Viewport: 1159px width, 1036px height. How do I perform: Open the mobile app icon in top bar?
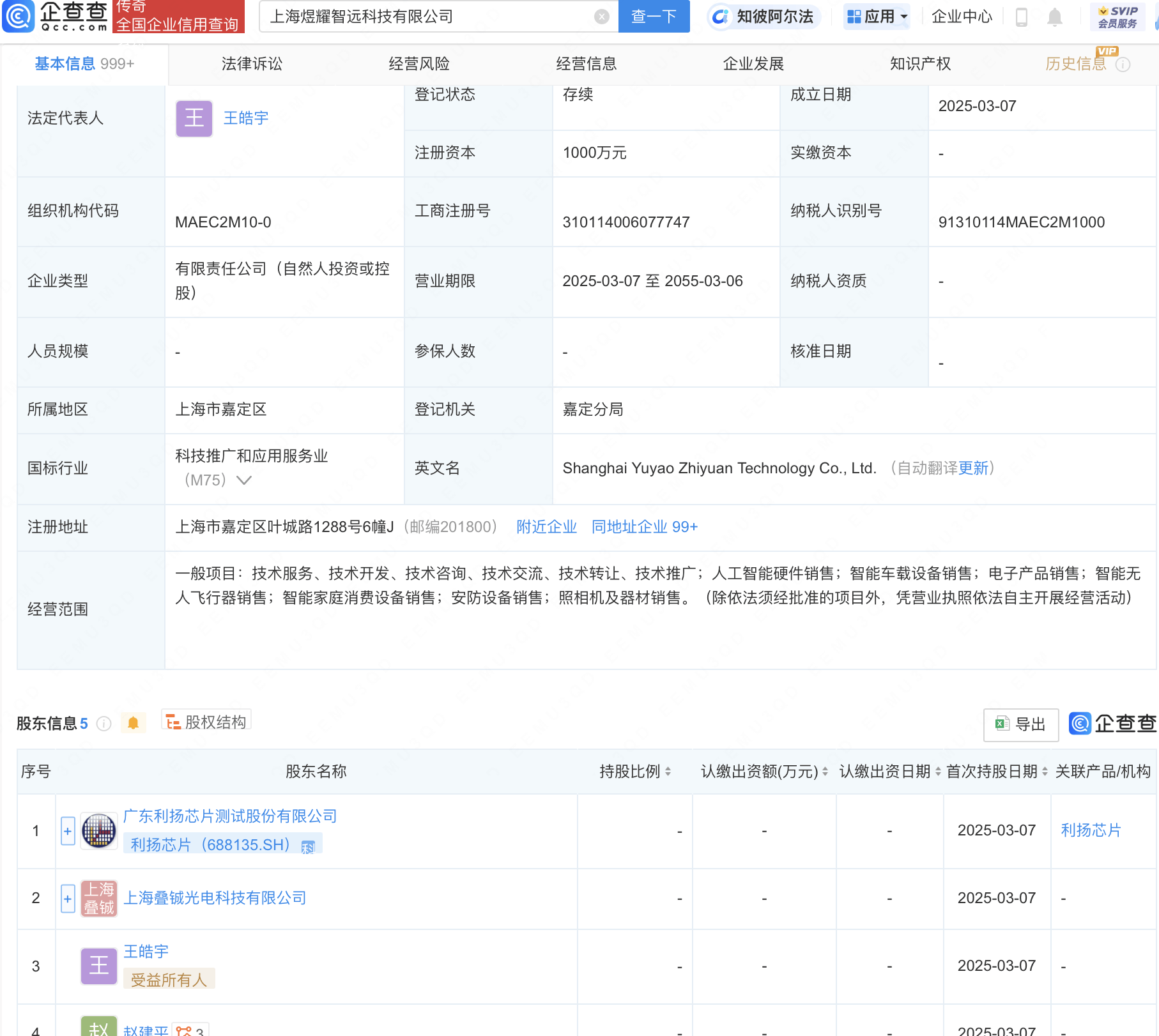1021,17
